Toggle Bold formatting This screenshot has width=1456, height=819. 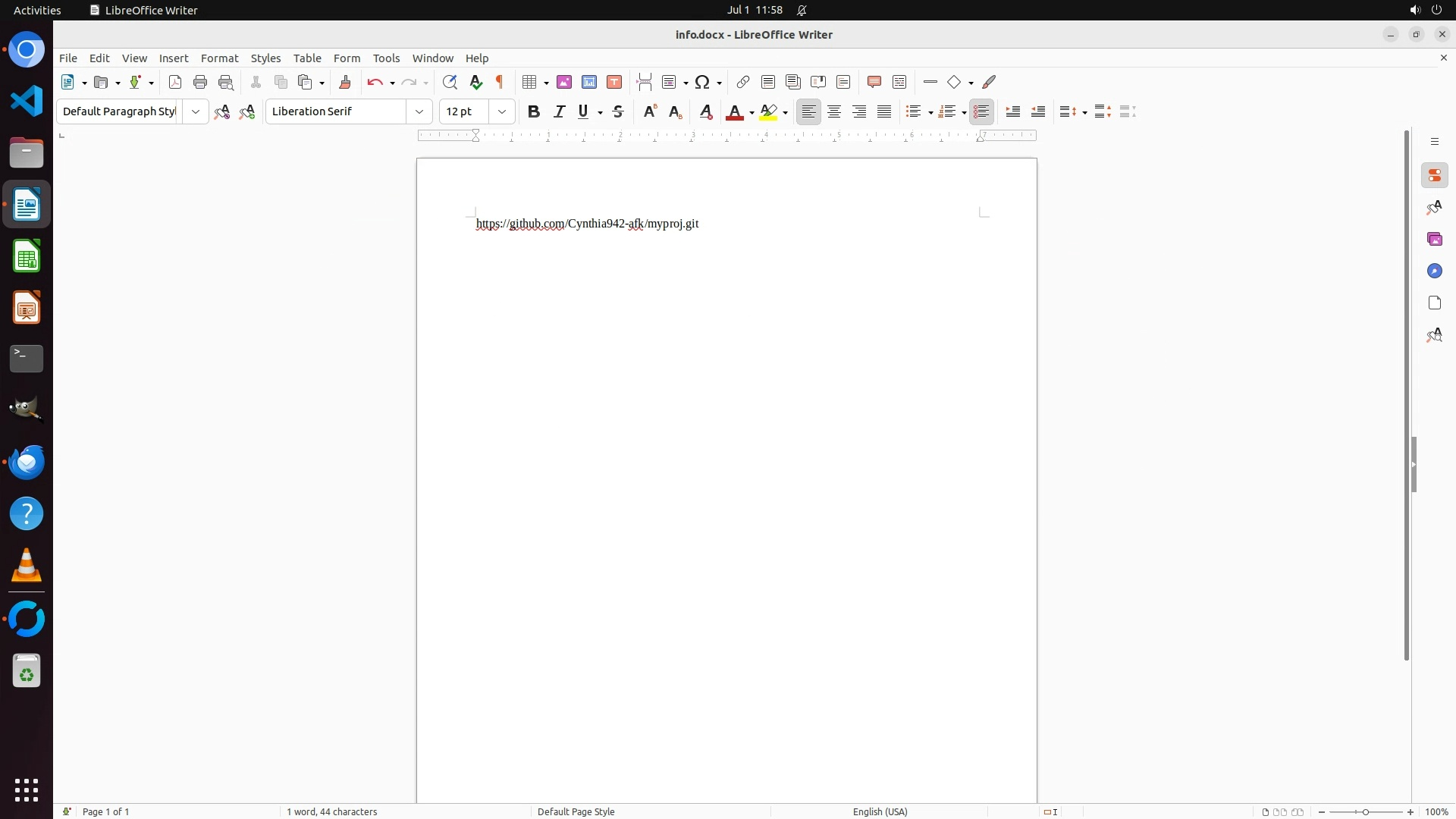534,111
